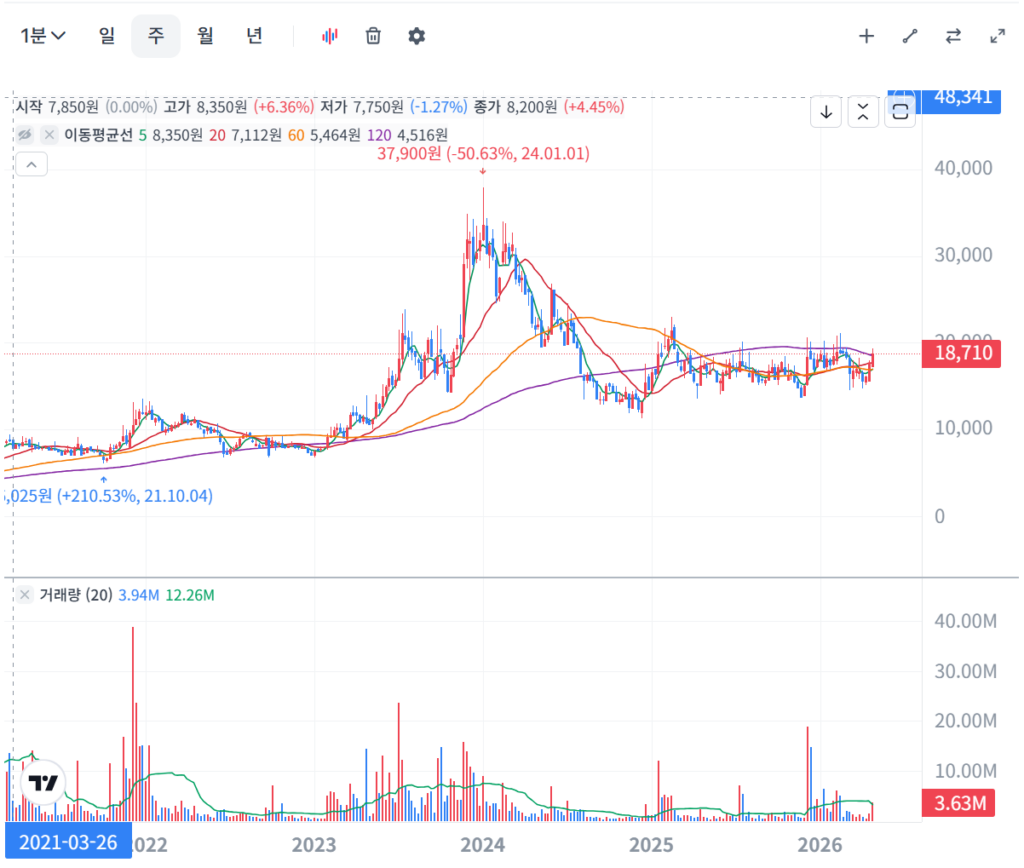Remove the 거래량 volume indicator

(24, 595)
